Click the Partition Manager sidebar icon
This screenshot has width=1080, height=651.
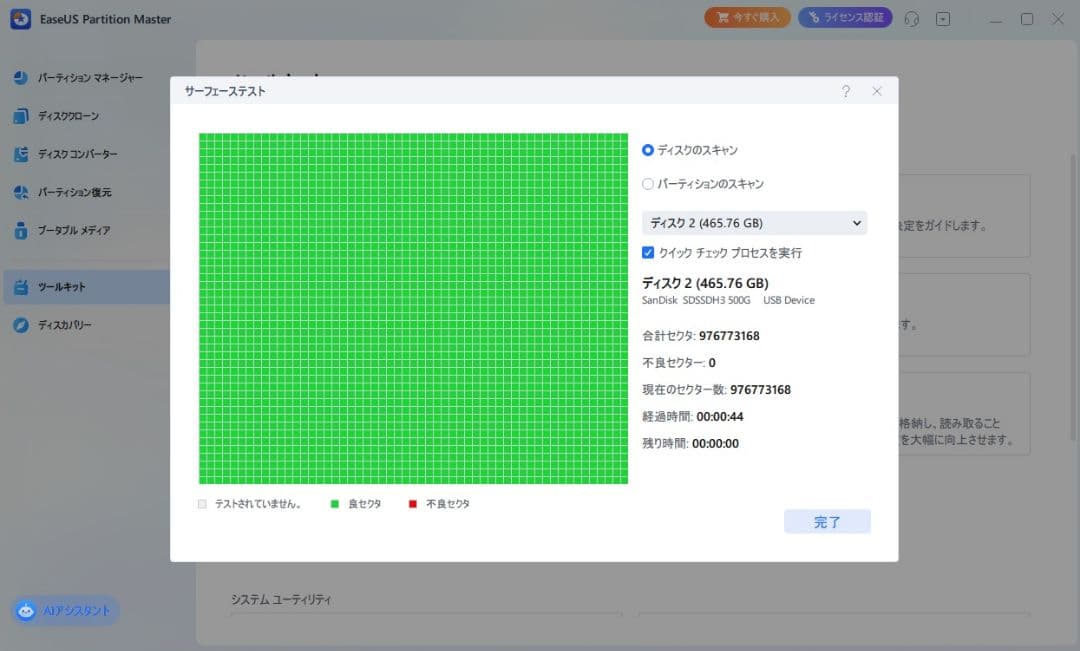21,78
